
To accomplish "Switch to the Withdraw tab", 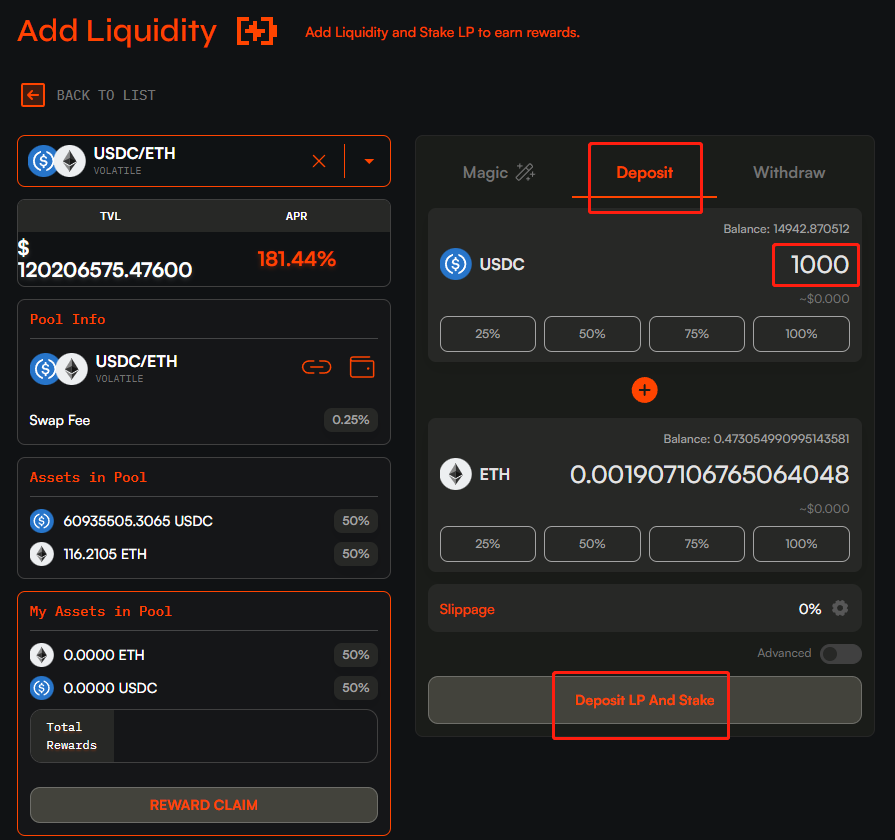I will (789, 173).
